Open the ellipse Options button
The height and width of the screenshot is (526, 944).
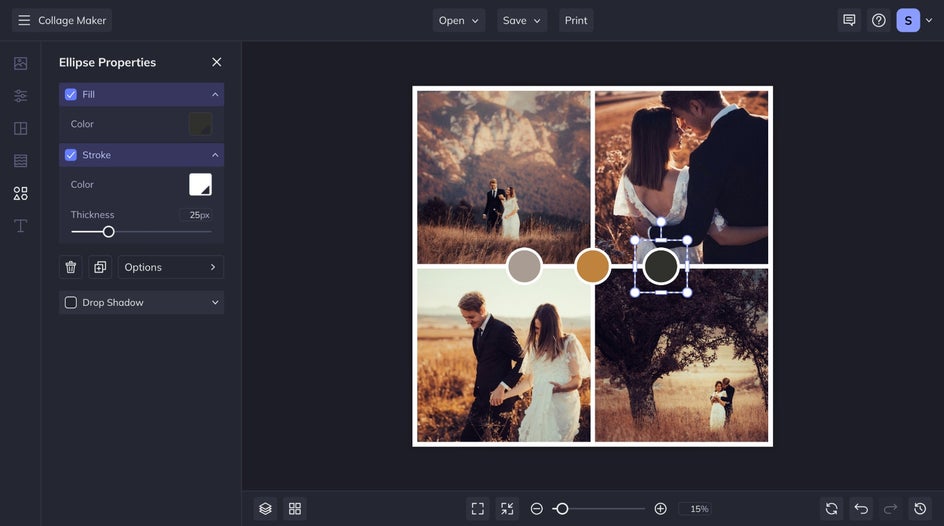pos(170,267)
